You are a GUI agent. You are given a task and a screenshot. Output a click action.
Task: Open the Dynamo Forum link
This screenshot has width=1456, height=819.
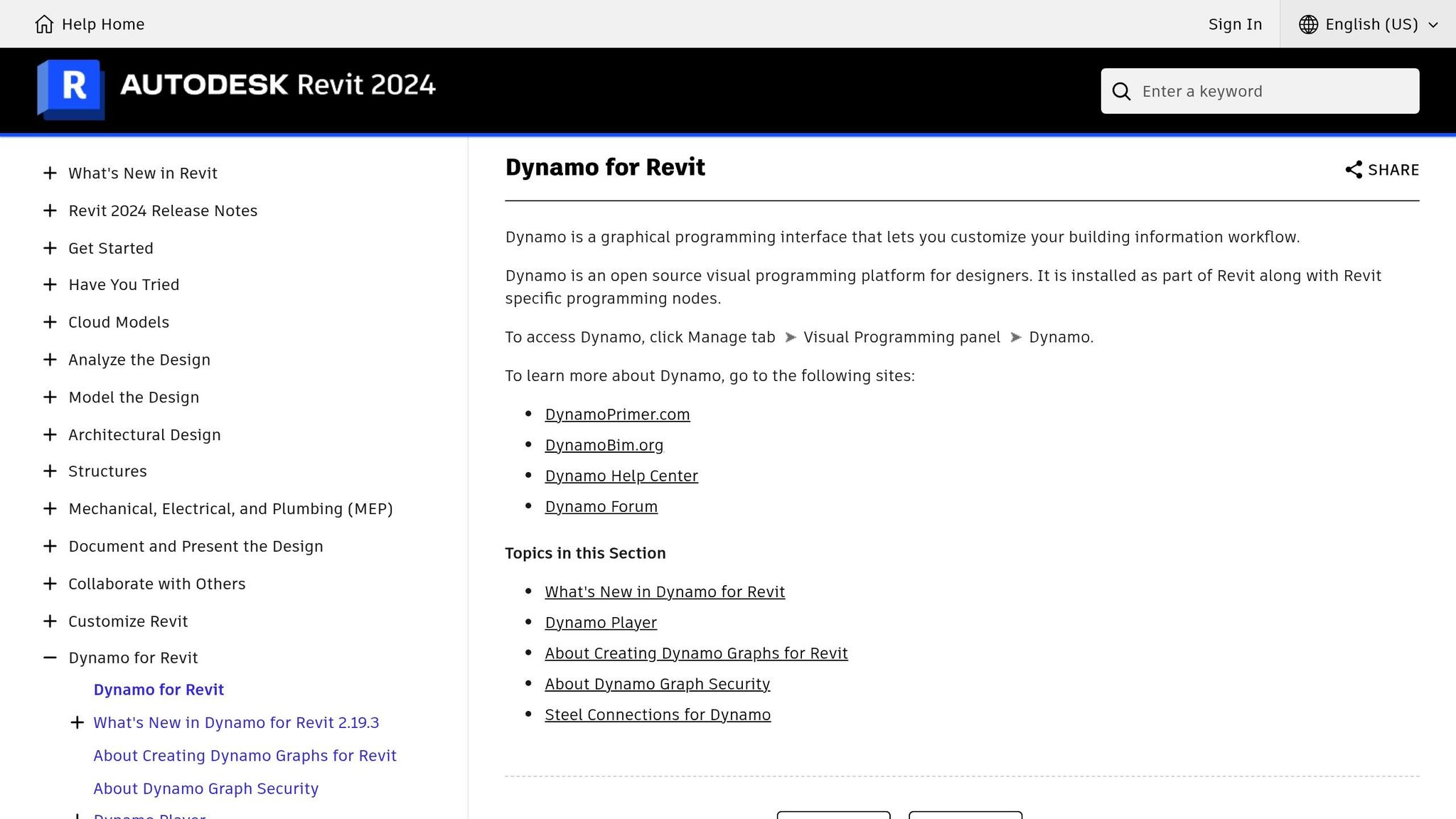tap(601, 506)
